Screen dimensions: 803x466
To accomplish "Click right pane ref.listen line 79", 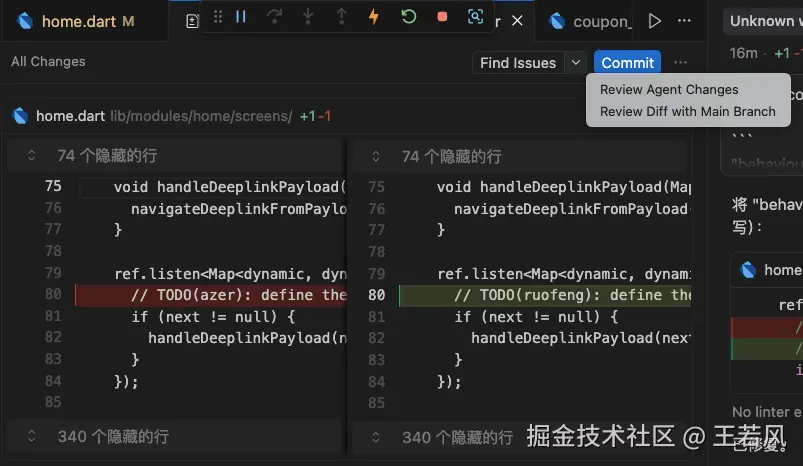I will tap(564, 274).
